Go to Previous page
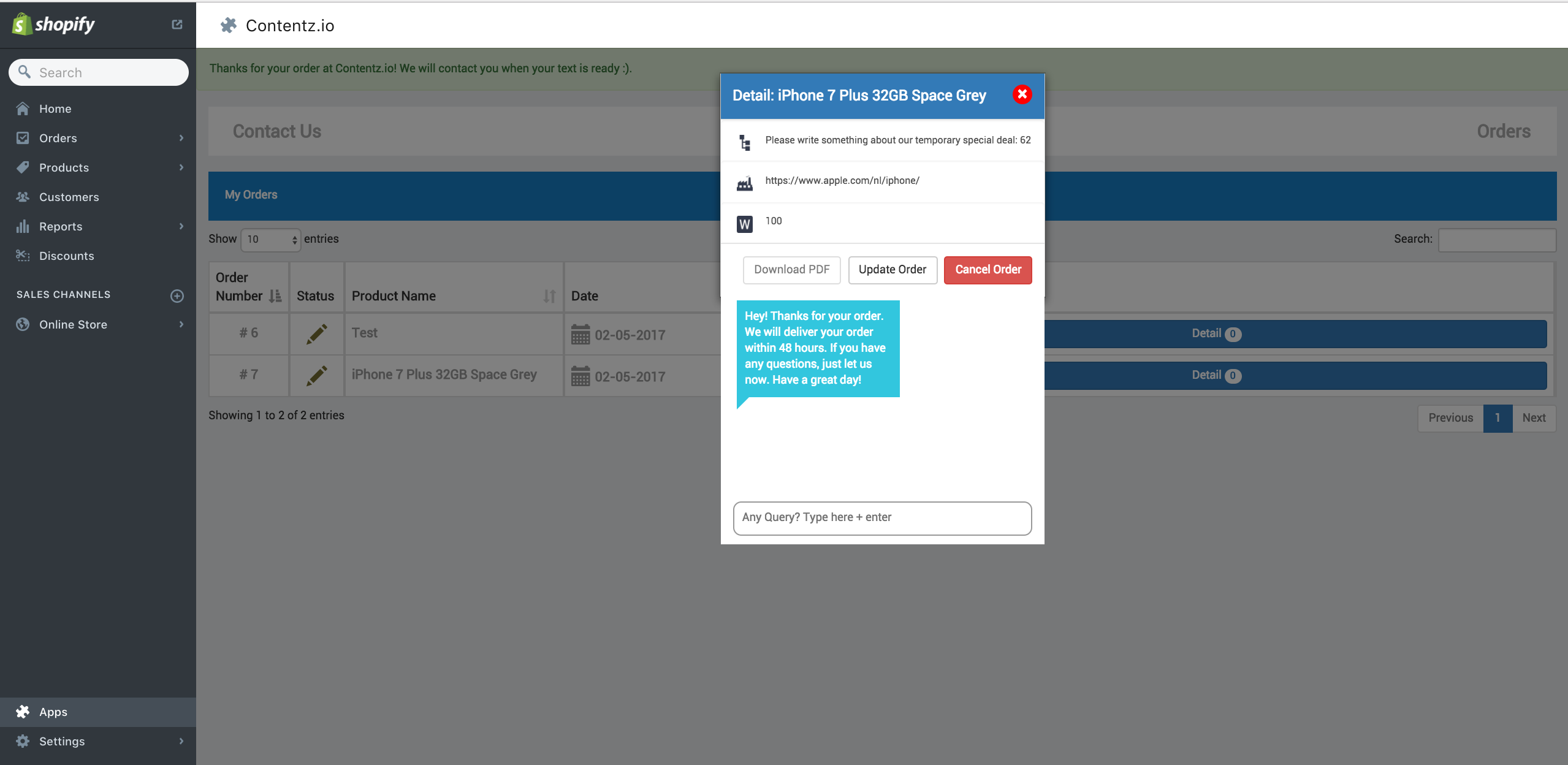This screenshot has width=1568, height=765. pyautogui.click(x=1450, y=418)
